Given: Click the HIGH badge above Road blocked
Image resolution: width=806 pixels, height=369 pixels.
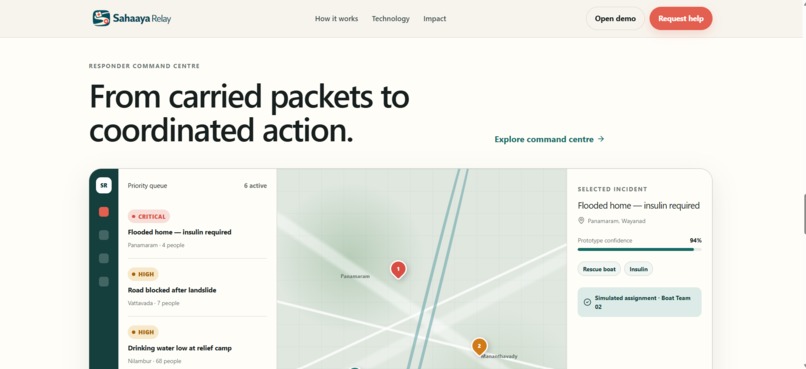Looking at the screenshot, I should pos(143,274).
